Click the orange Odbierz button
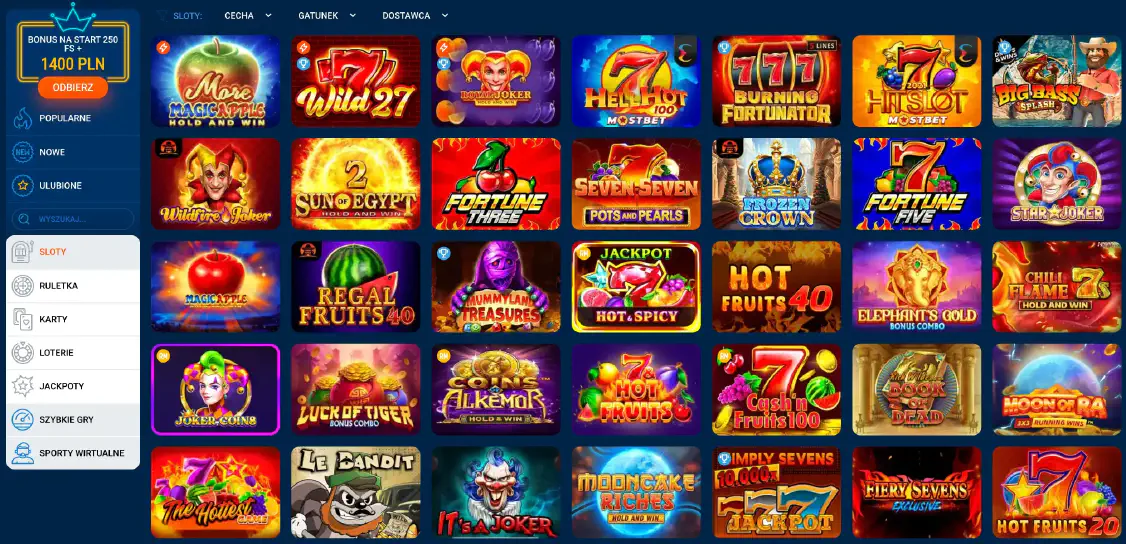This screenshot has width=1126, height=544. click(73, 88)
